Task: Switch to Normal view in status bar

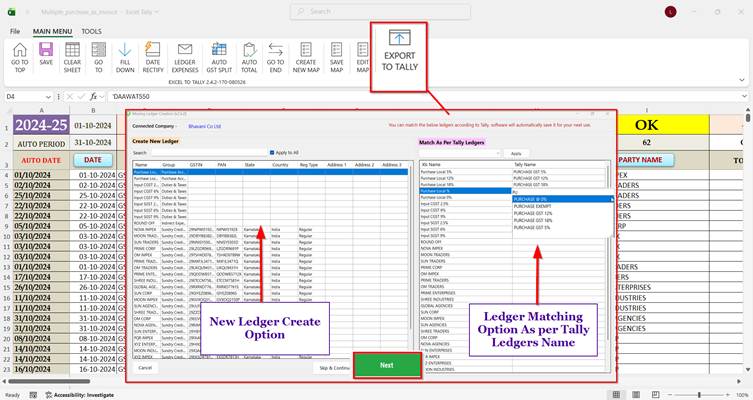Action: [x=616, y=395]
